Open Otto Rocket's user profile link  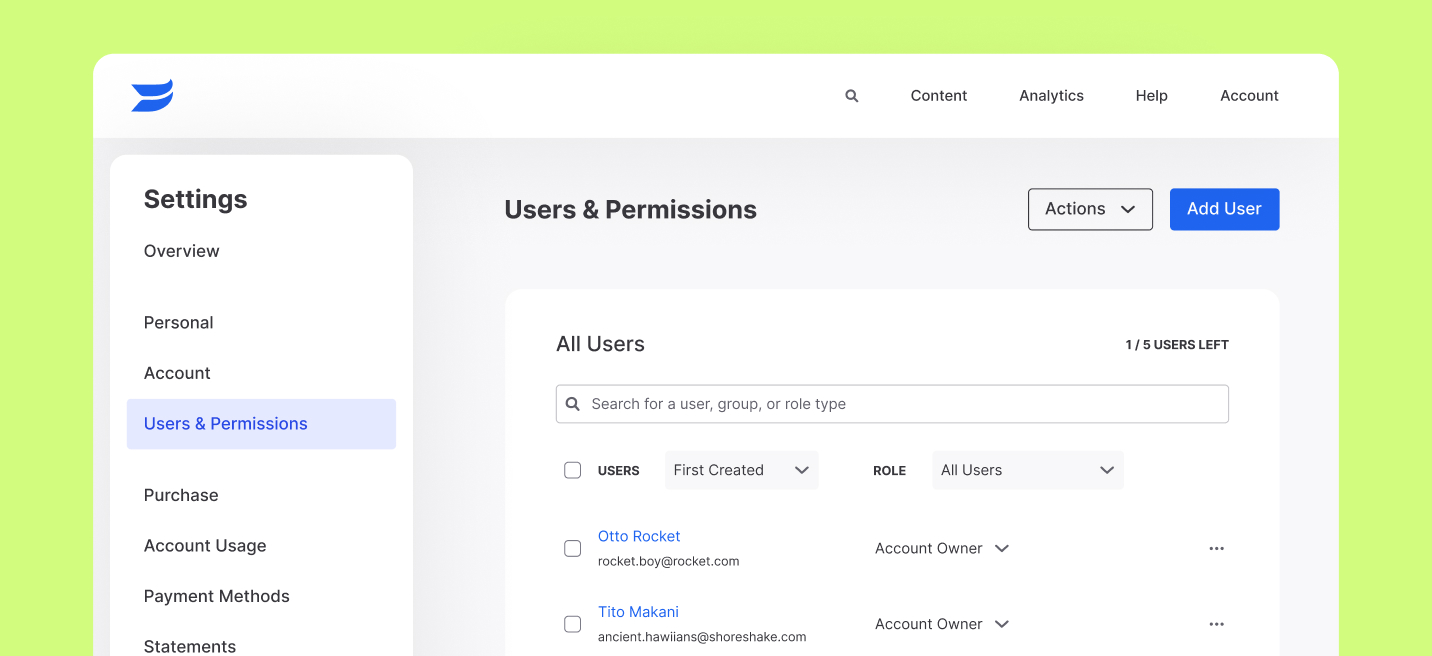[639, 536]
